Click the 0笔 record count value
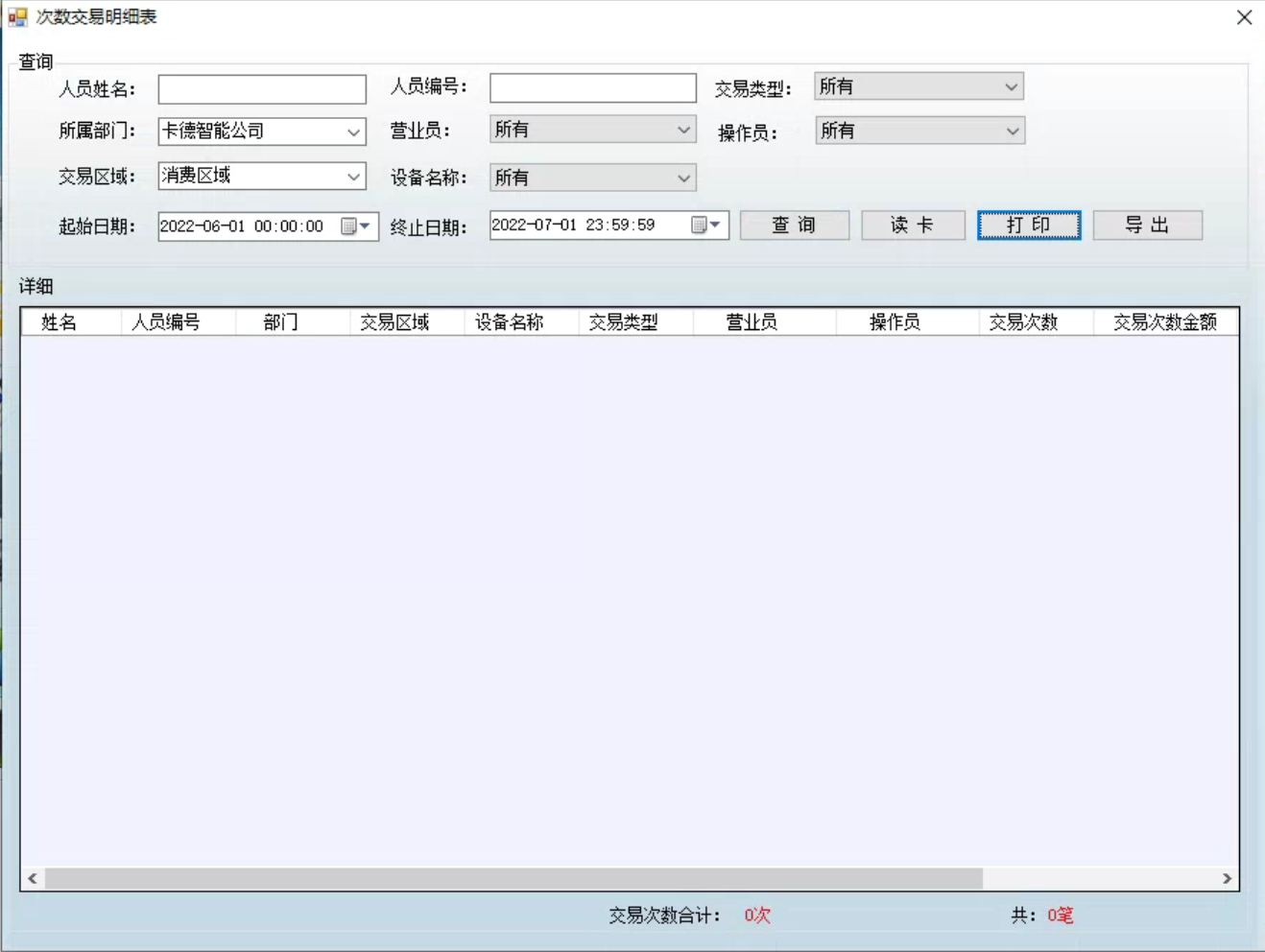 (1061, 916)
